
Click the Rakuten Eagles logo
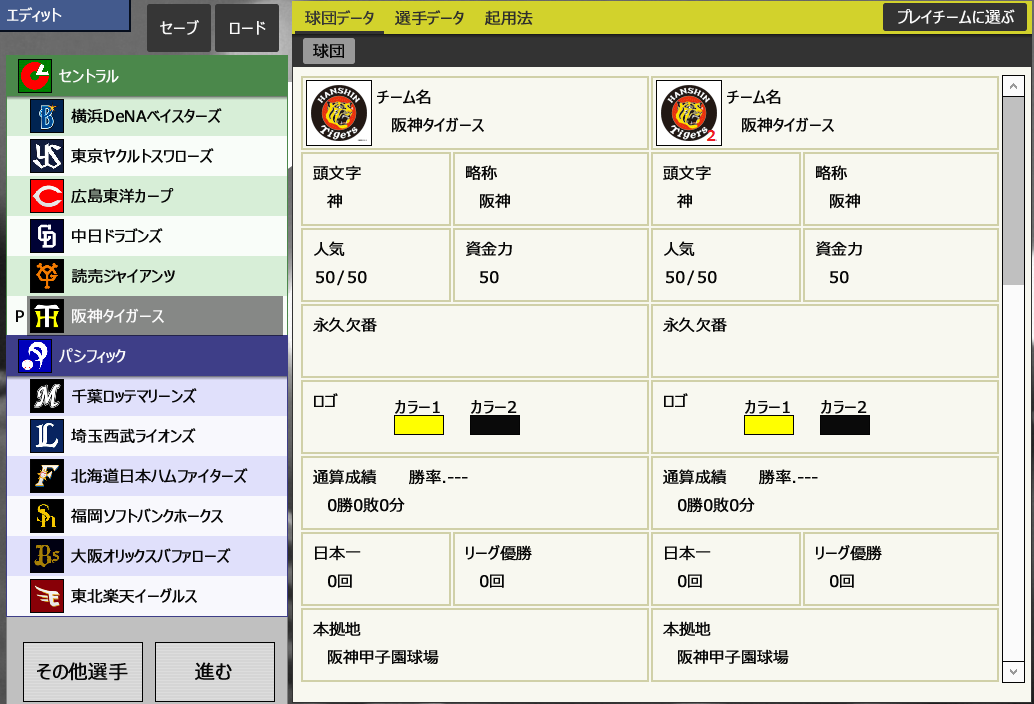pyautogui.click(x=47, y=596)
